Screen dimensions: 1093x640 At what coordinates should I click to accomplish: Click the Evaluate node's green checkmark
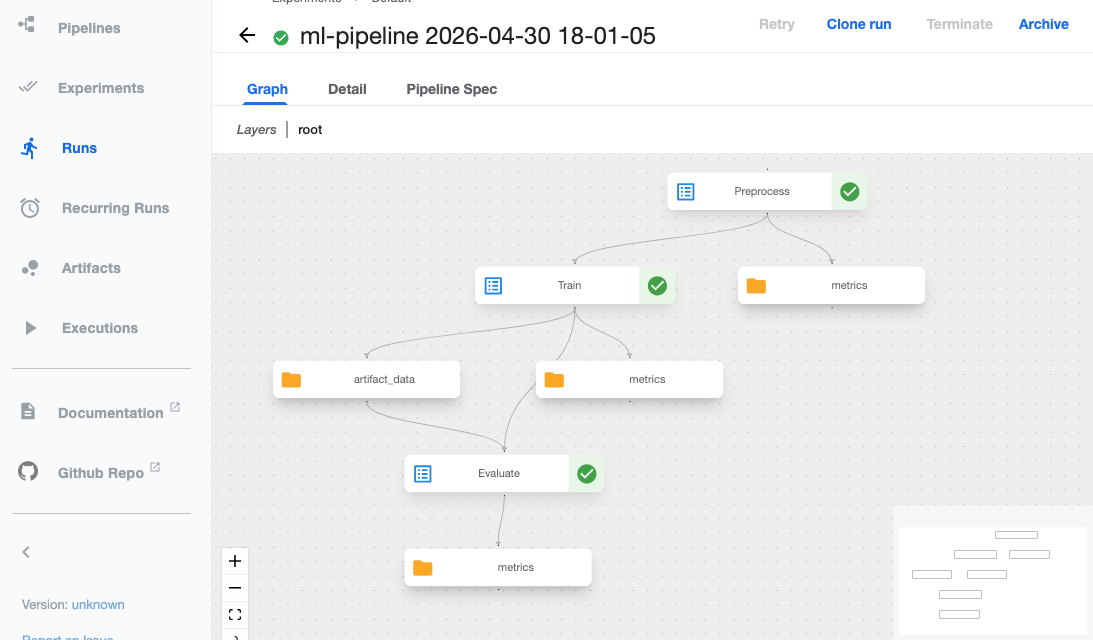pos(586,474)
